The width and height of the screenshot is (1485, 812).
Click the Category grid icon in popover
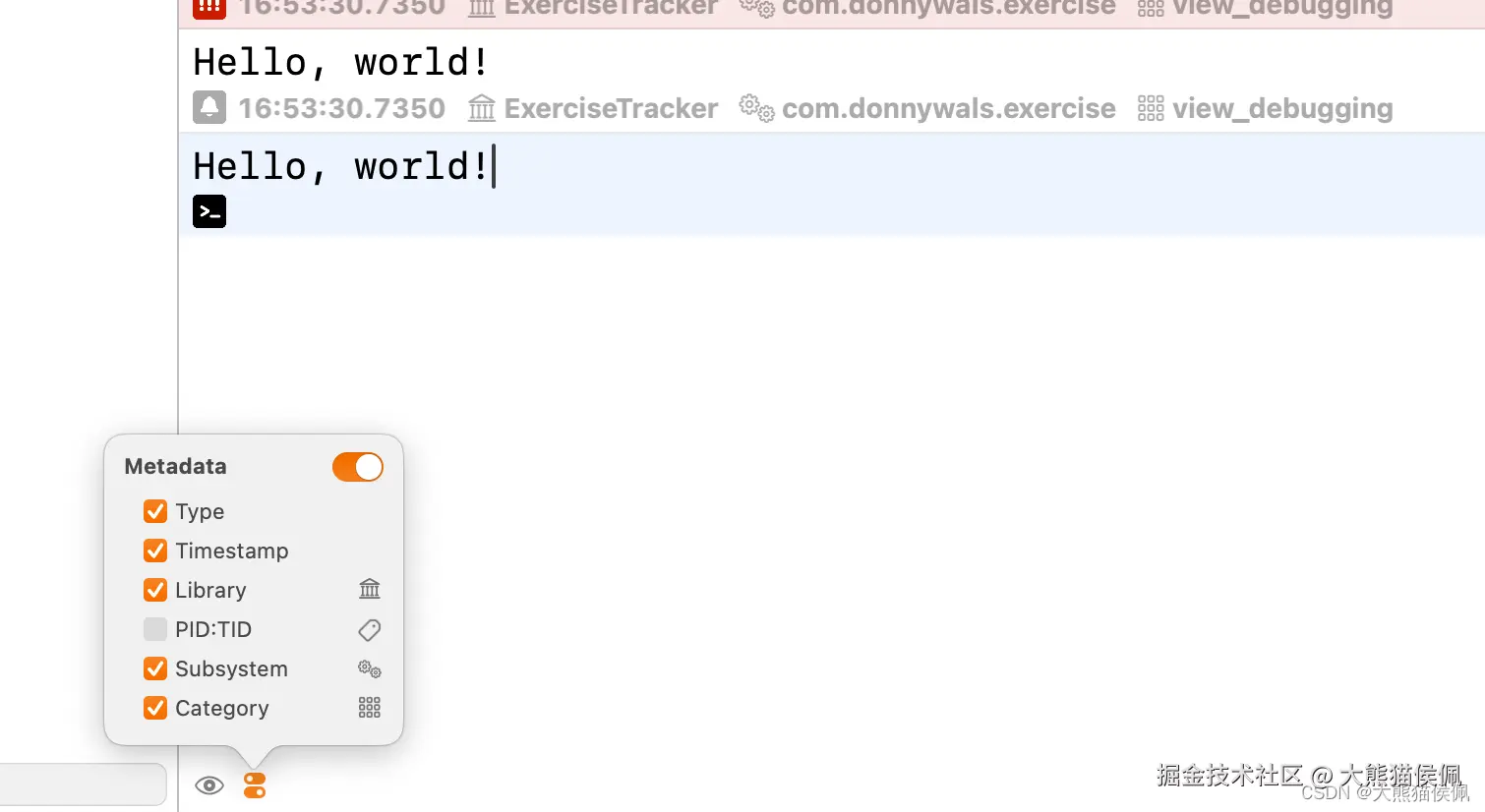pyautogui.click(x=370, y=708)
